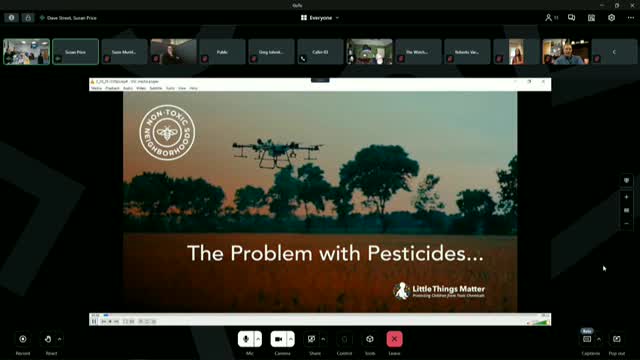Open the VLC Tools menu
This screenshot has height=360, width=640.
(170, 88)
